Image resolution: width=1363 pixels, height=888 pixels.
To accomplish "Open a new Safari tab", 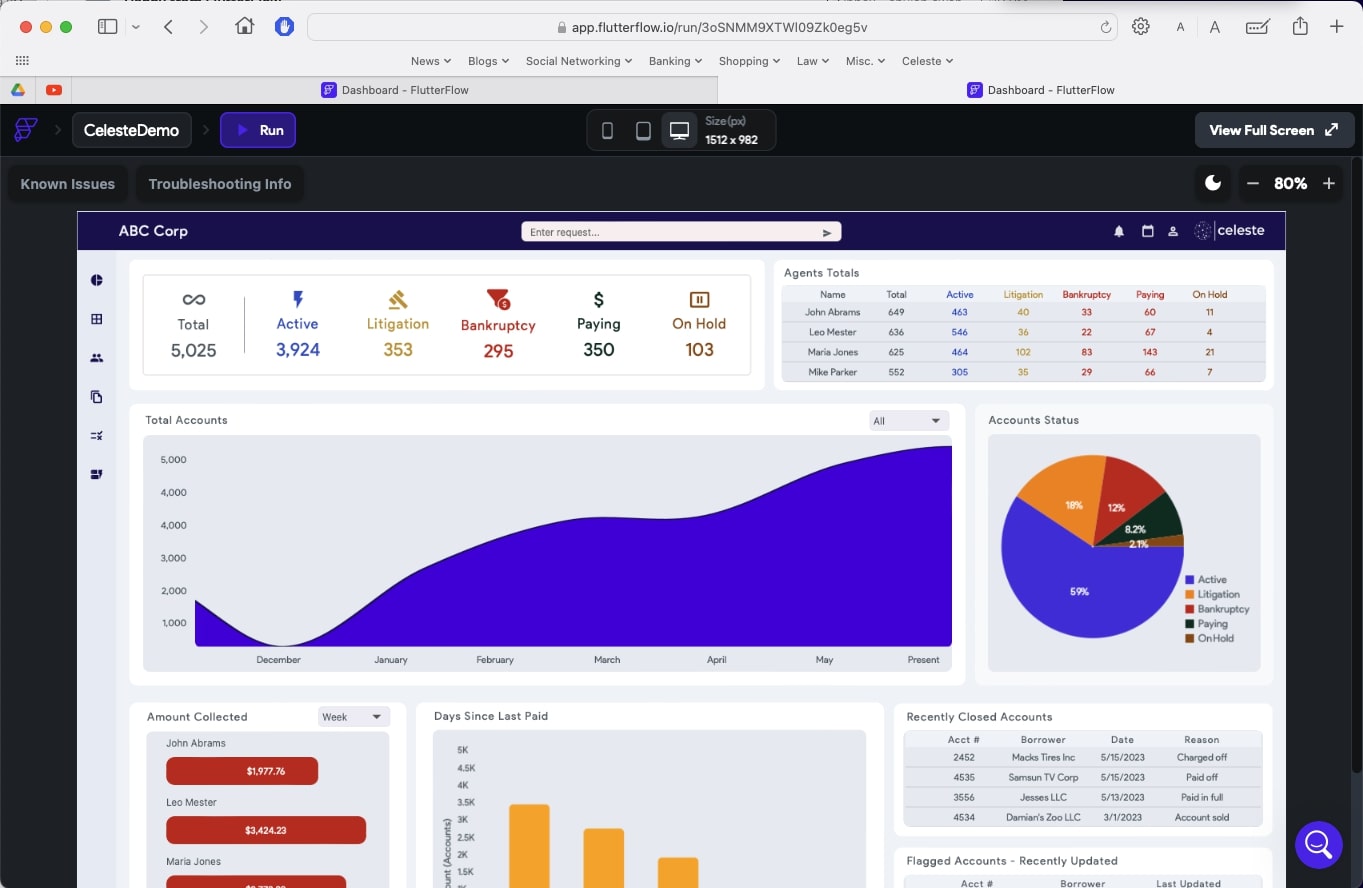I will tap(1337, 27).
